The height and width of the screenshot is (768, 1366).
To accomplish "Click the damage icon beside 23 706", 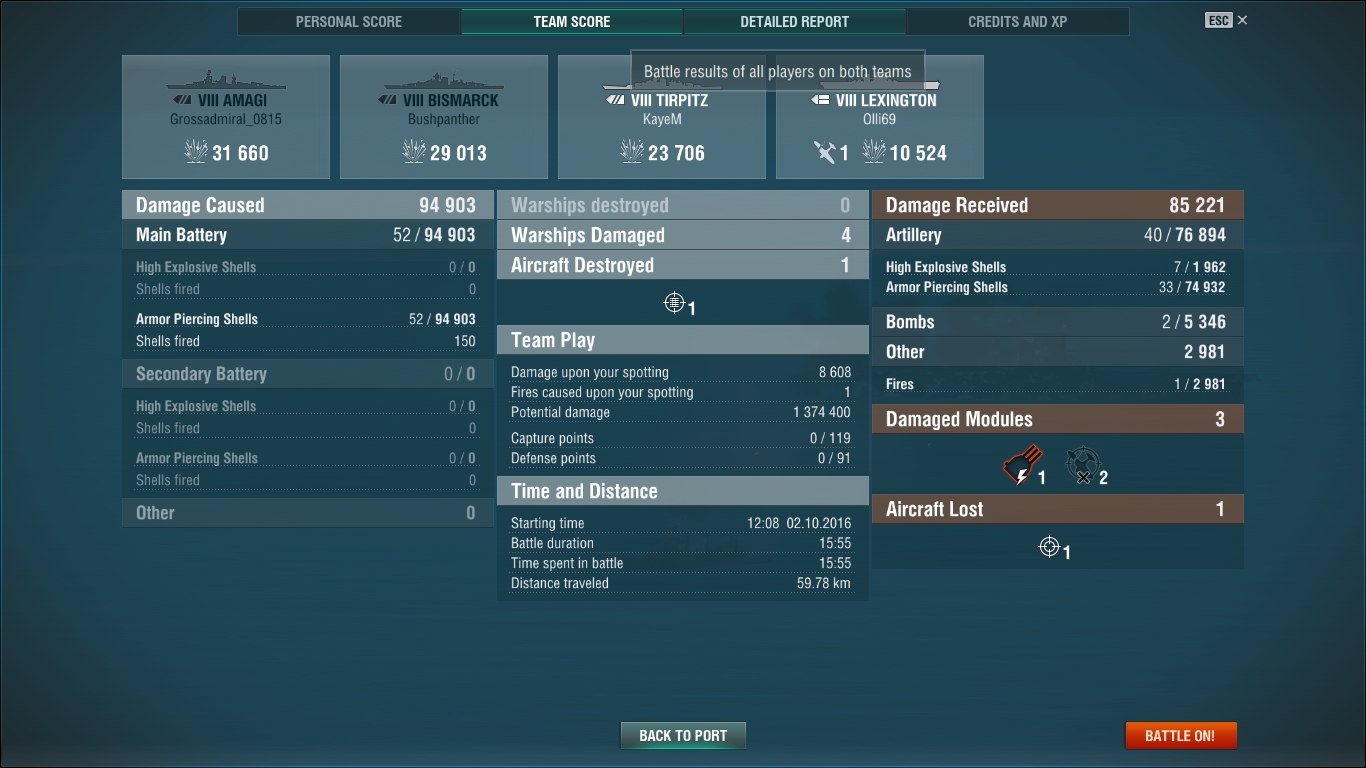I will [632, 152].
